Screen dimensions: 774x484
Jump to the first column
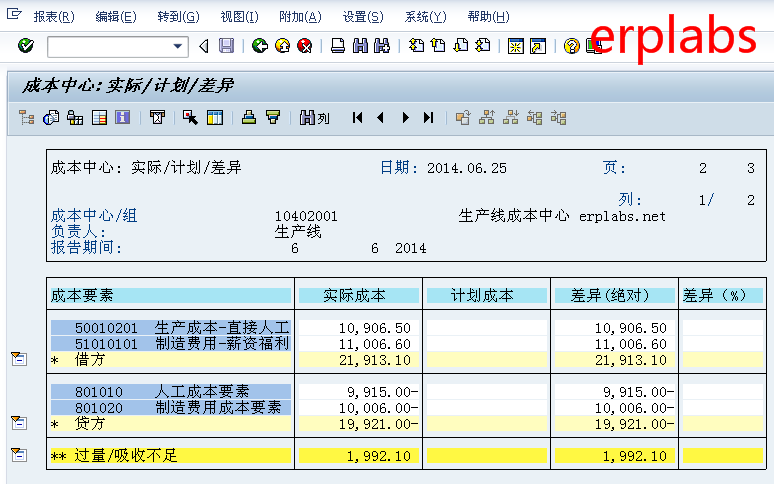[357, 117]
